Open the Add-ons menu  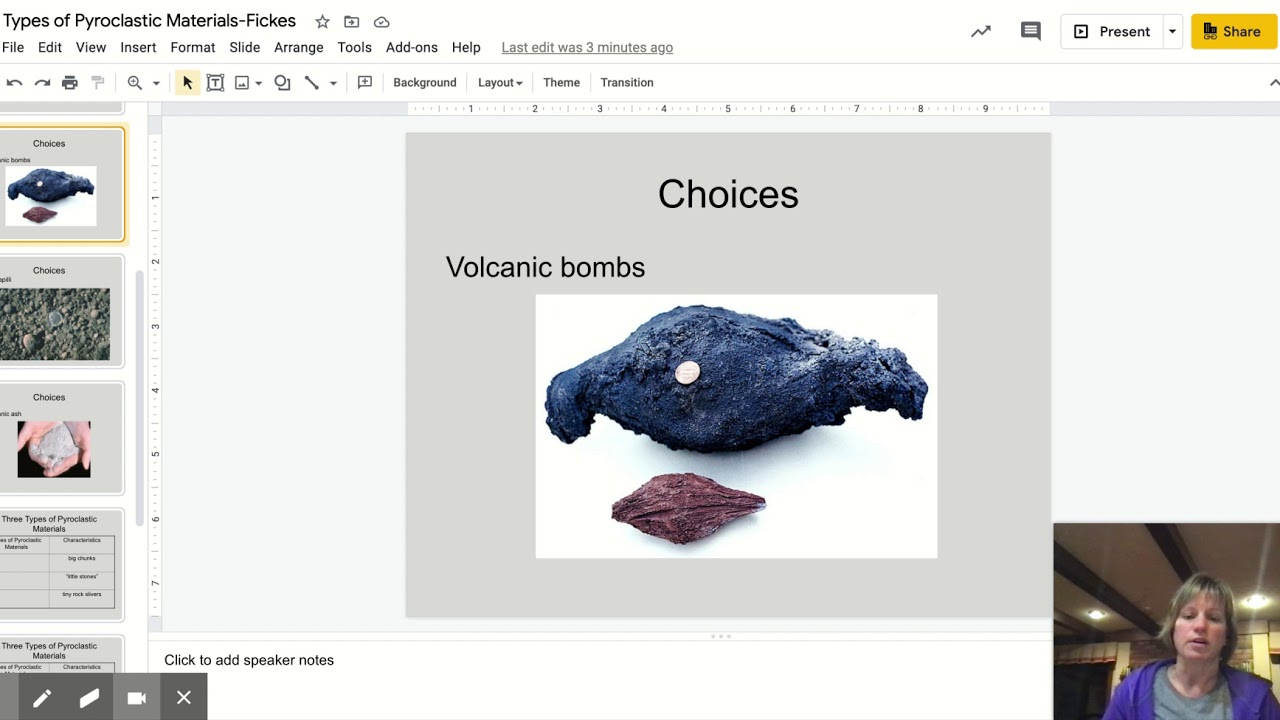[412, 47]
